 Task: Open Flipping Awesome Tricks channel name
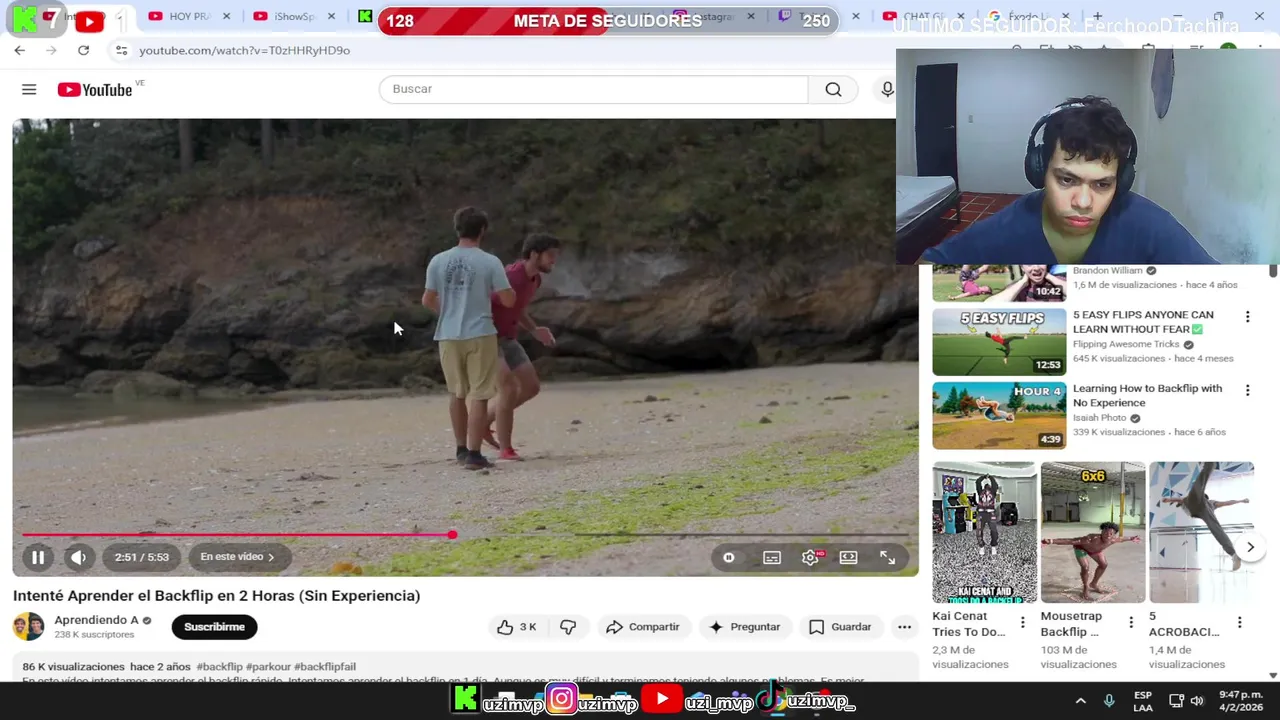(1126, 344)
